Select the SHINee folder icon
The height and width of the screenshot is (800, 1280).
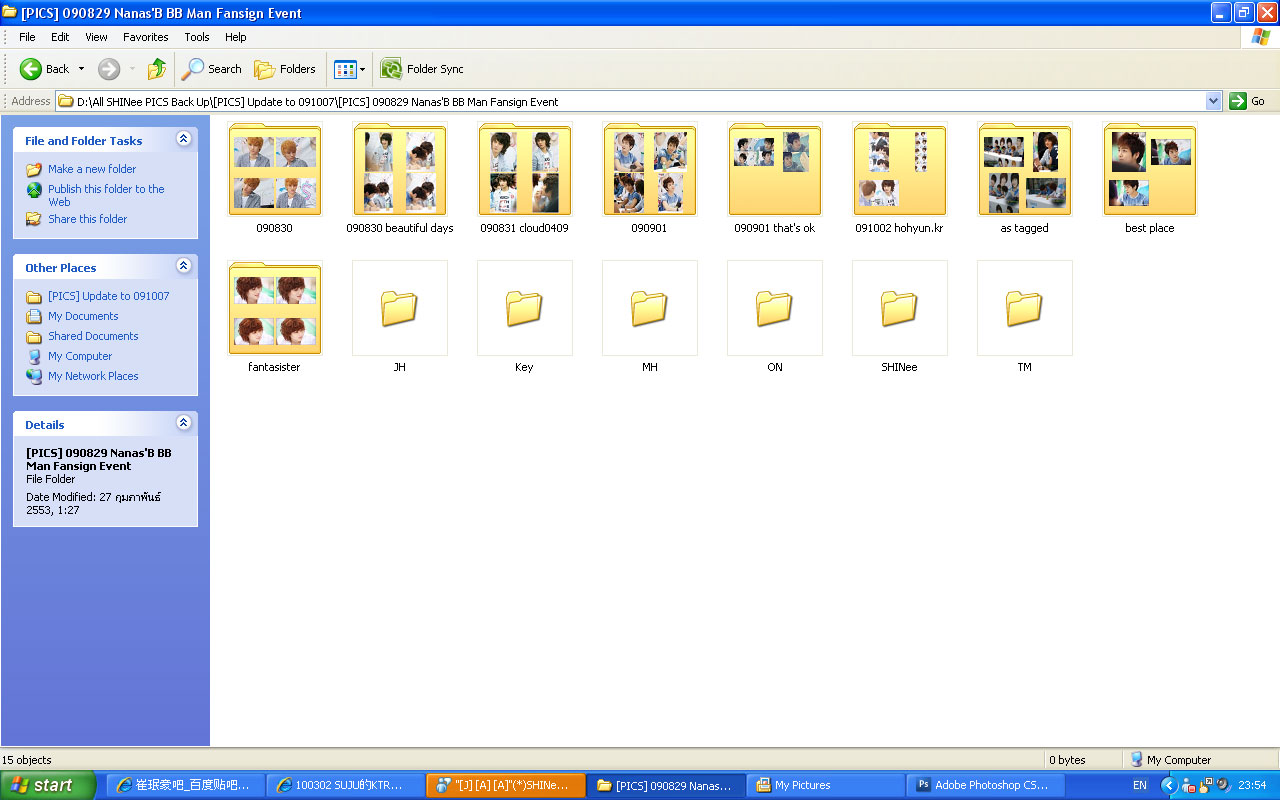pyautogui.click(x=900, y=308)
